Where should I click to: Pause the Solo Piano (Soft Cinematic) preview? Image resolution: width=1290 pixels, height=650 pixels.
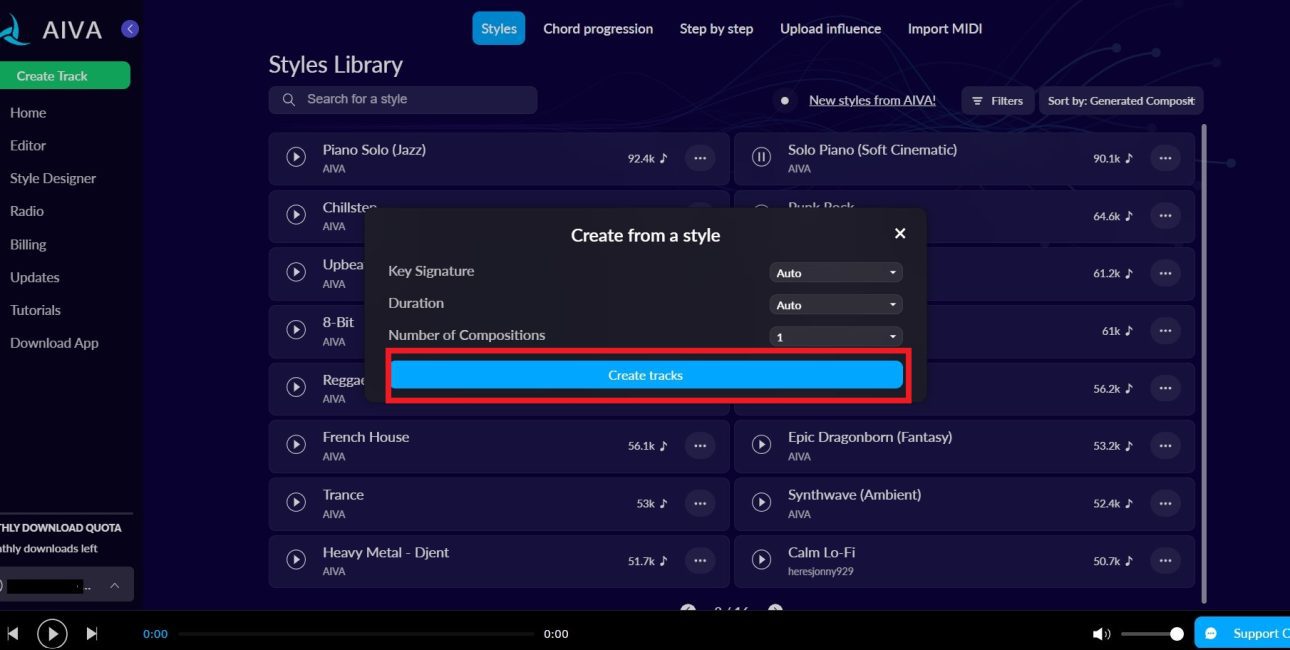tap(761, 157)
